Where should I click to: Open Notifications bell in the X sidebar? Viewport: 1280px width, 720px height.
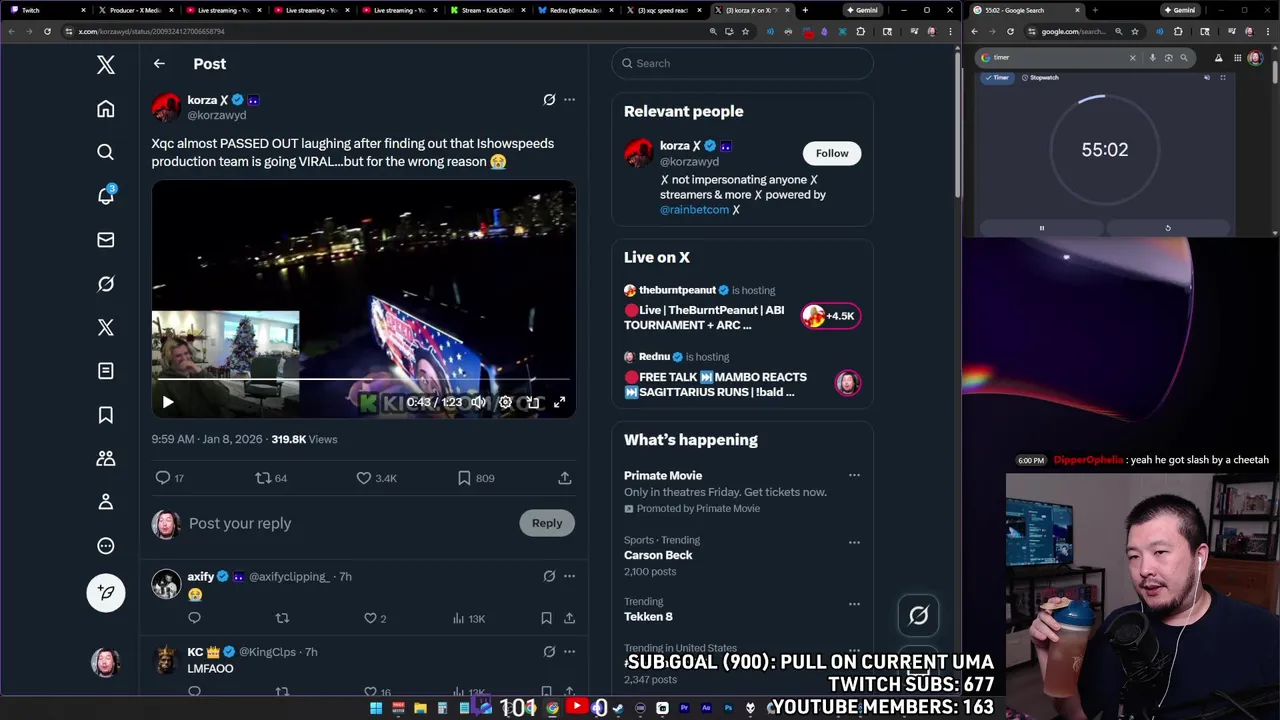tap(106, 196)
